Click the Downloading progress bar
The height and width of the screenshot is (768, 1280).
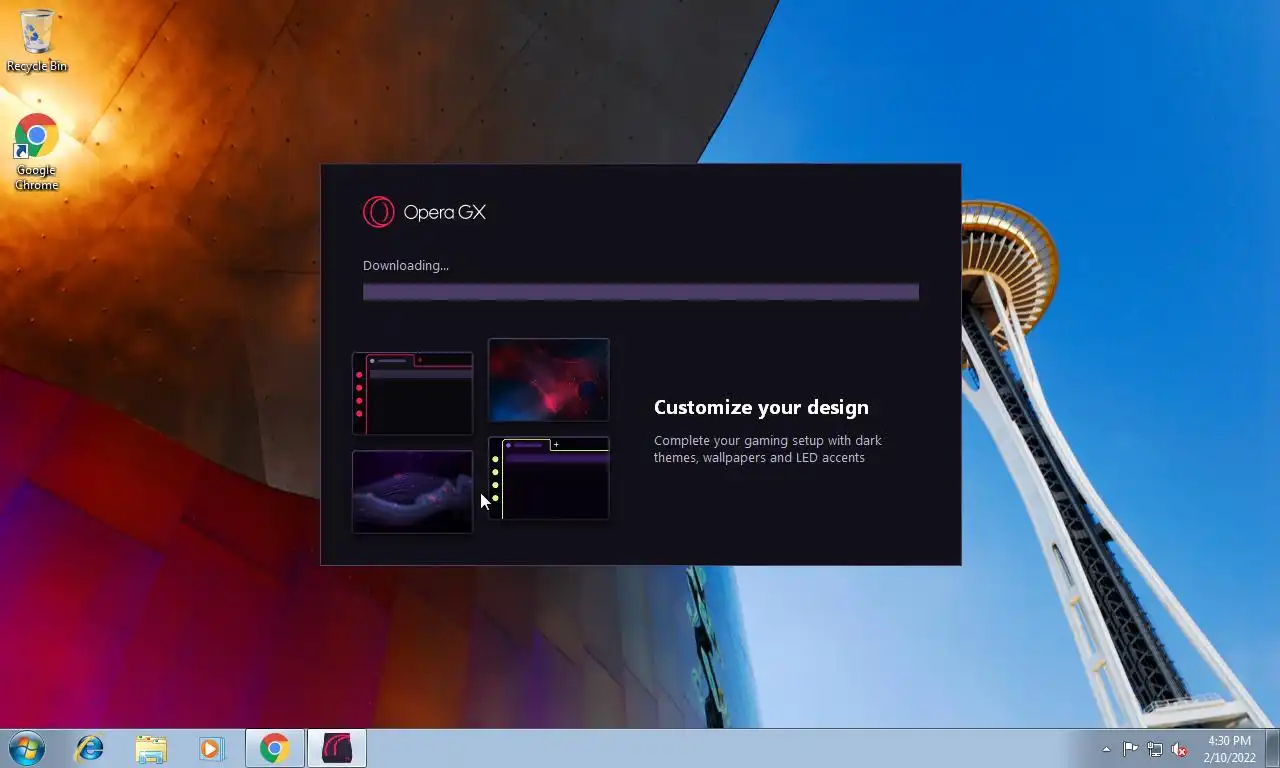pos(640,292)
